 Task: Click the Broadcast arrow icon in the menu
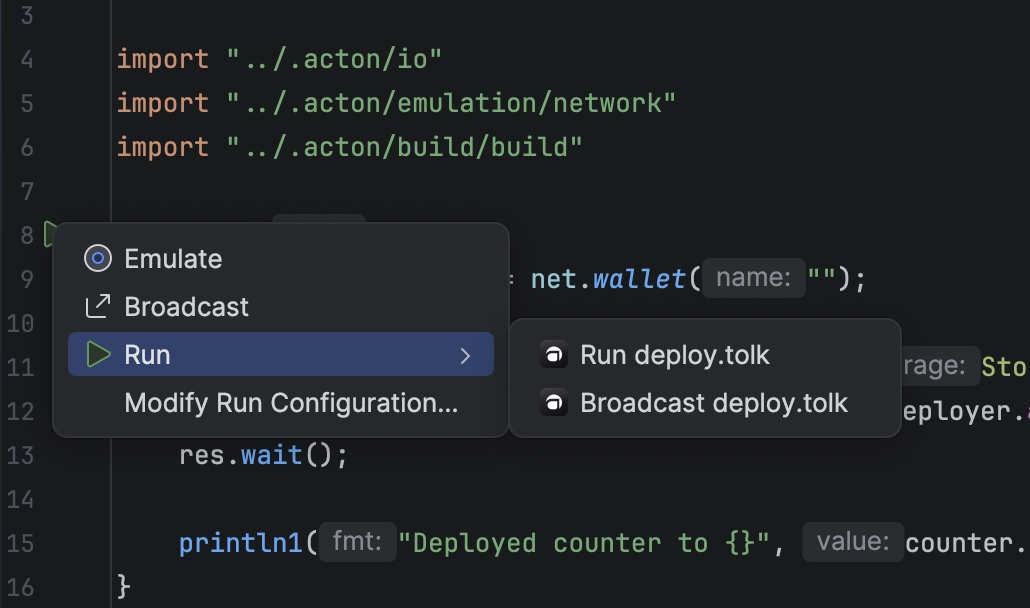tap(97, 307)
